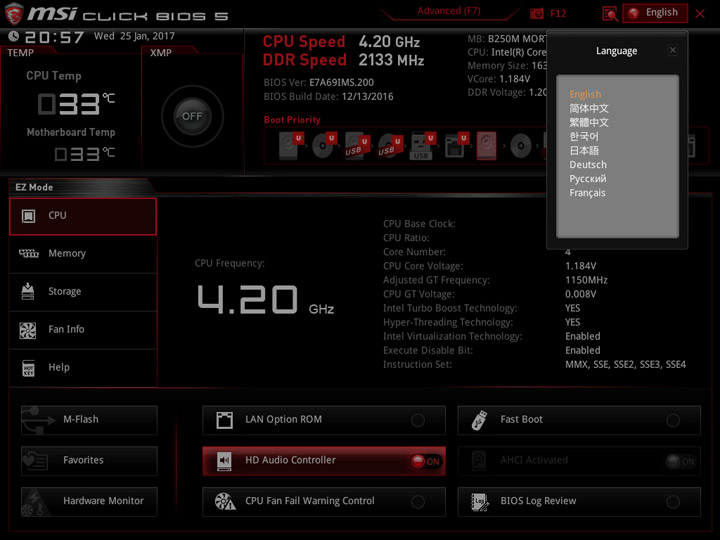Choose 한국어 in the Language list

584,136
